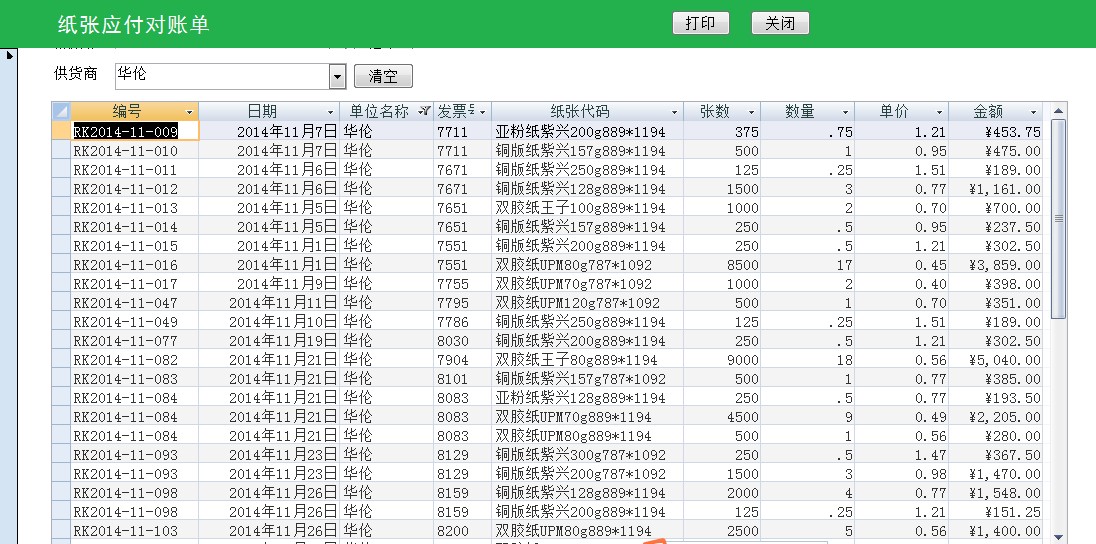Click invoice number 7795

click(462, 303)
